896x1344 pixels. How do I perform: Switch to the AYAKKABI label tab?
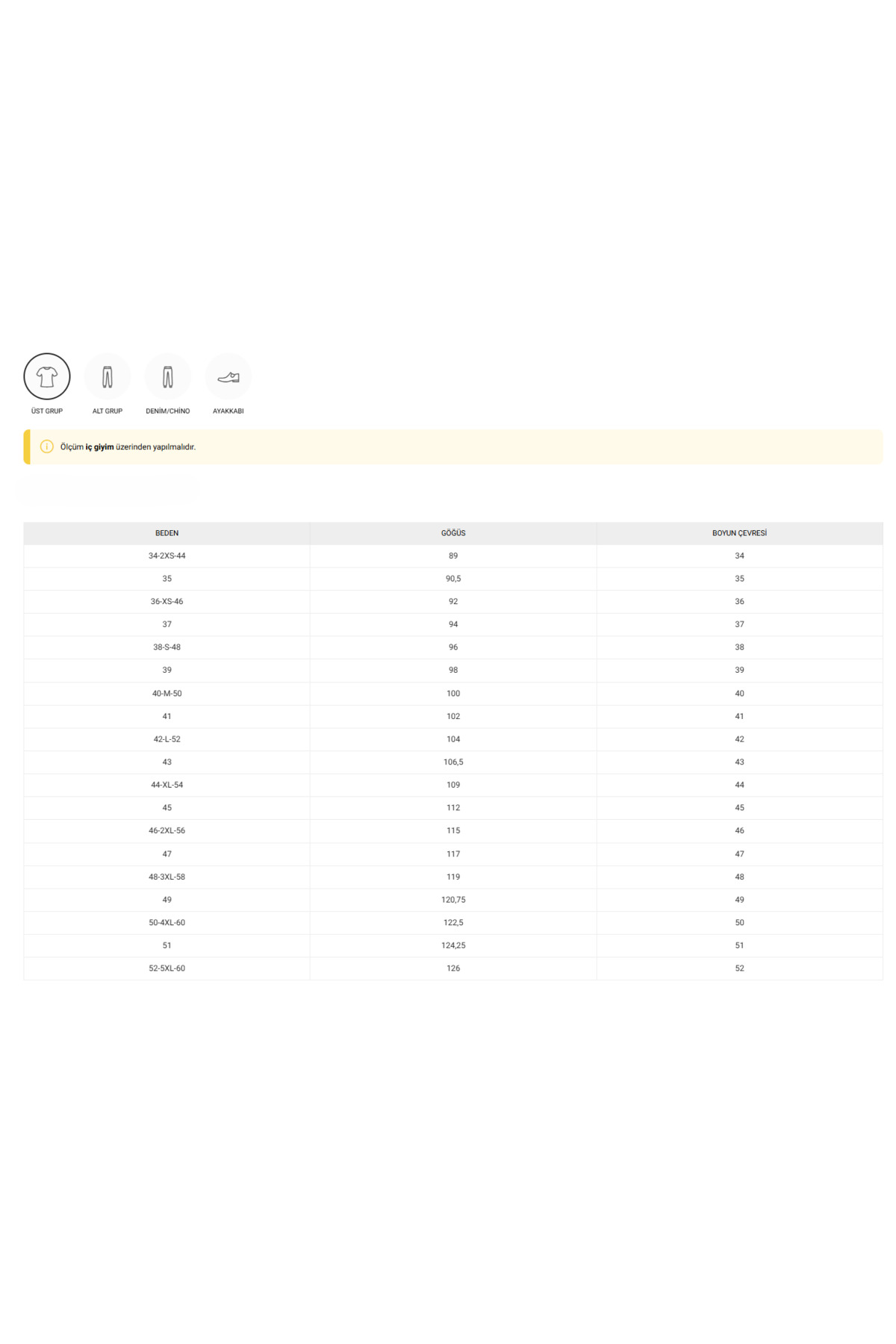(228, 411)
